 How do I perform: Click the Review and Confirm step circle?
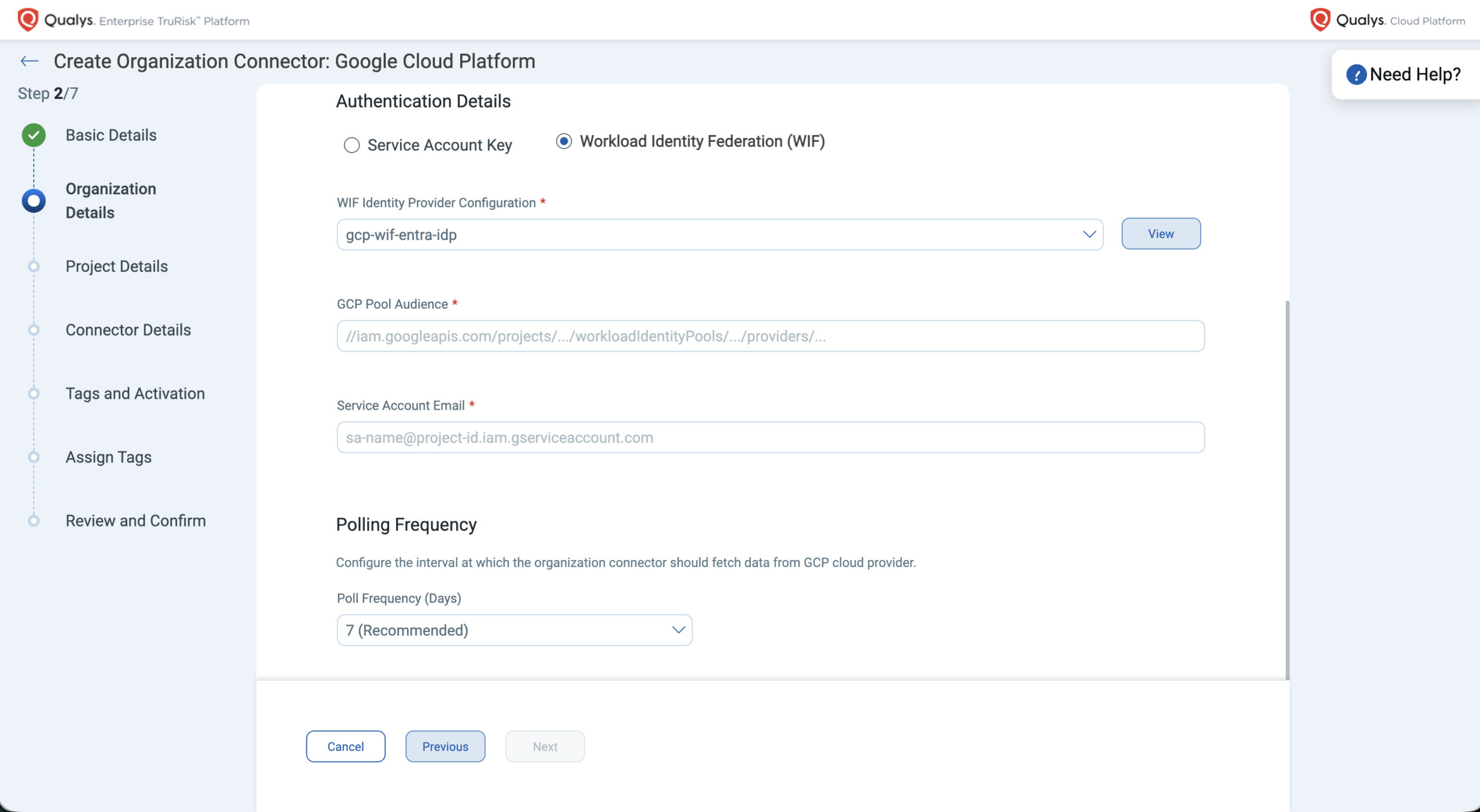point(34,521)
